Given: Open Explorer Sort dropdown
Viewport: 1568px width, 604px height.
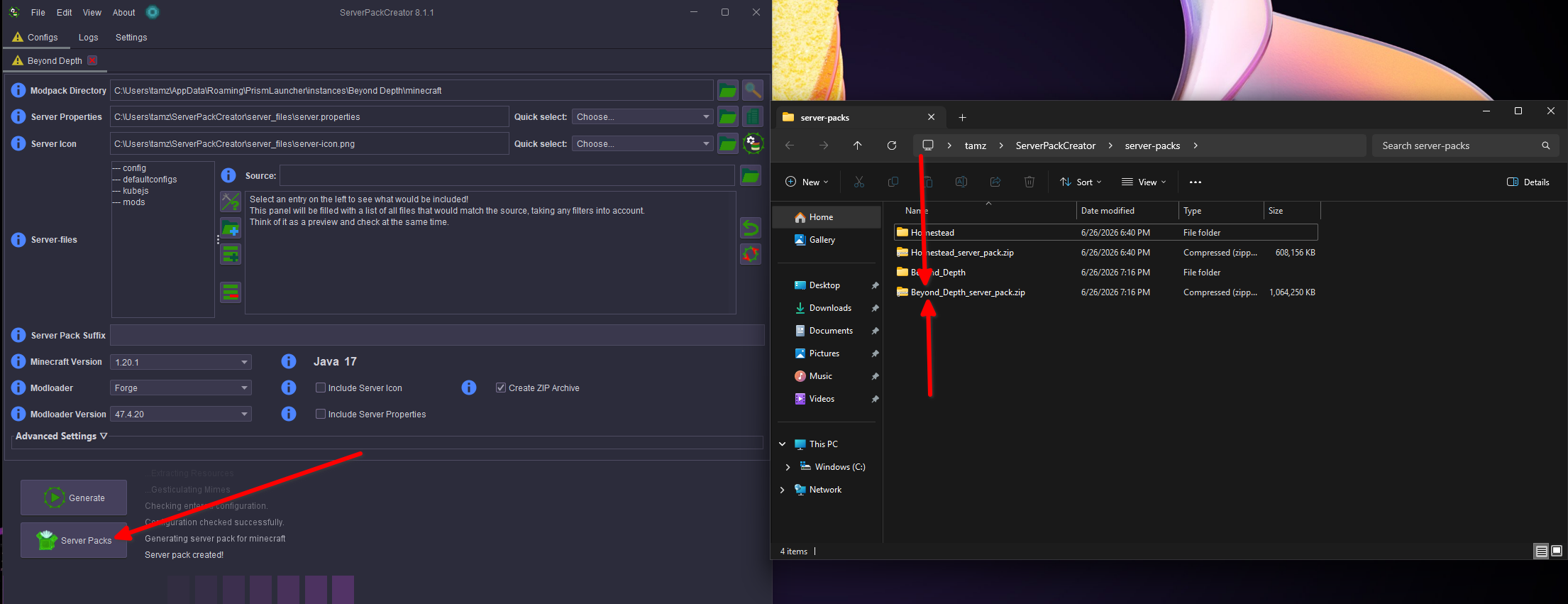Looking at the screenshot, I should 1081,182.
